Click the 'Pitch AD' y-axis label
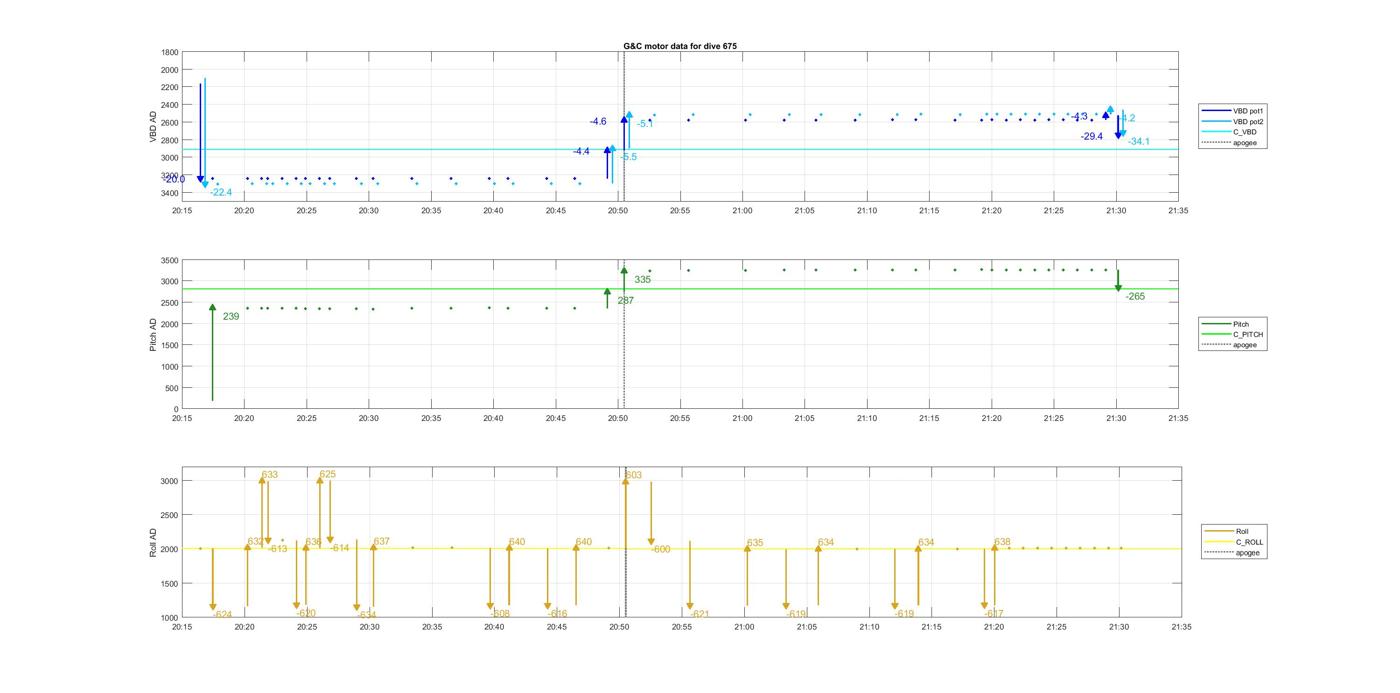 (154, 334)
